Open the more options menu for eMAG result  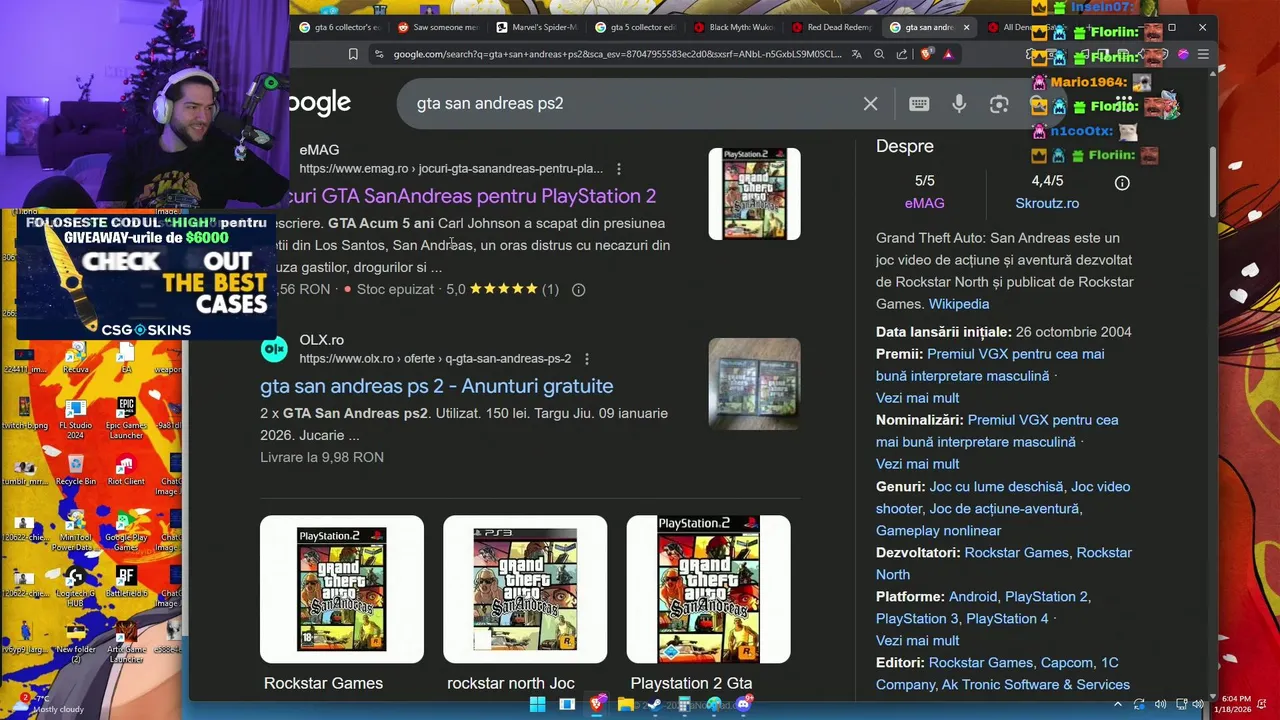[618, 169]
